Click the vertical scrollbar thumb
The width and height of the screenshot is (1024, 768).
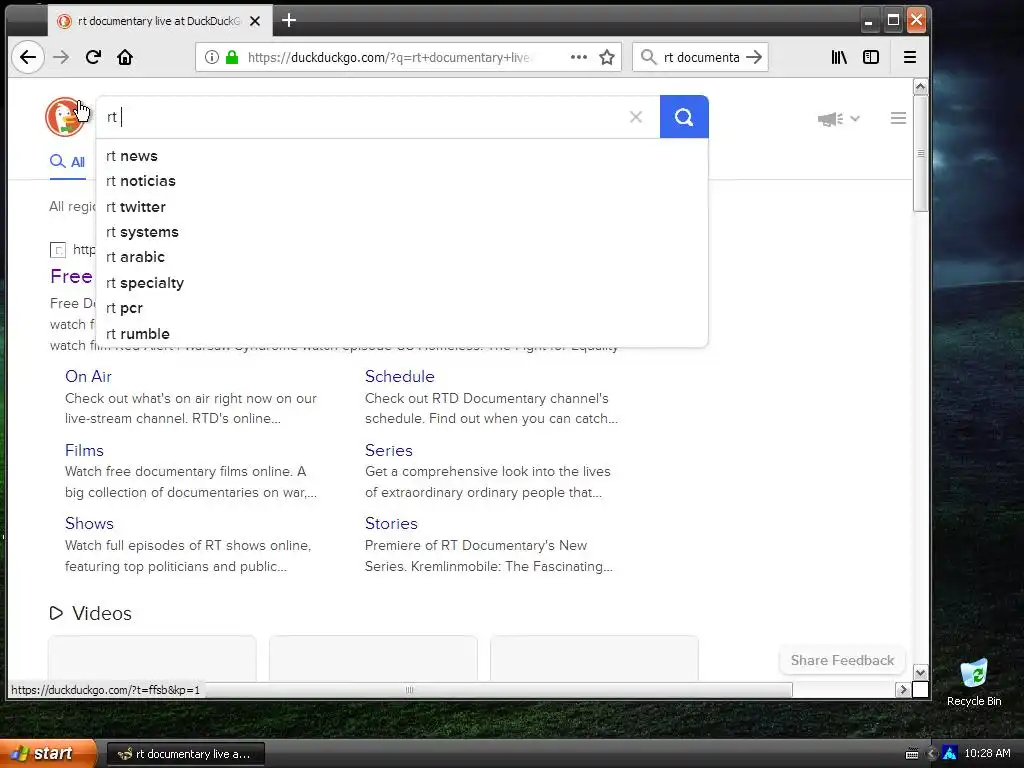[x=920, y=153]
